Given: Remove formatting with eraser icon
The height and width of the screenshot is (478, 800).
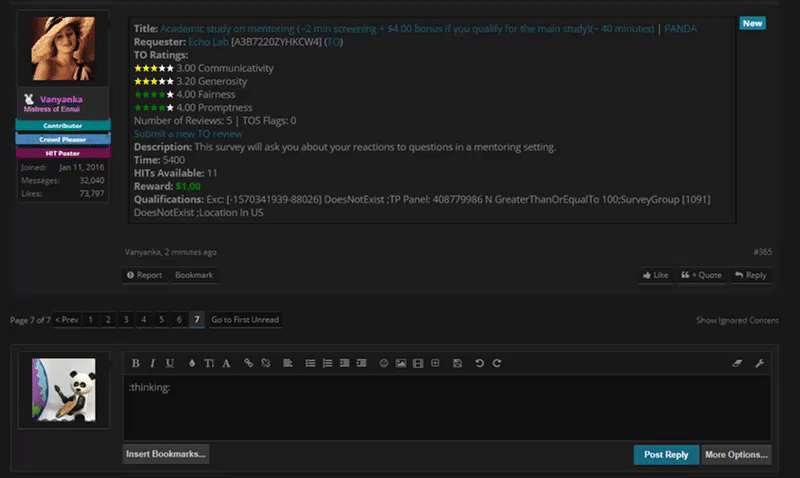Looking at the screenshot, I should 737,363.
